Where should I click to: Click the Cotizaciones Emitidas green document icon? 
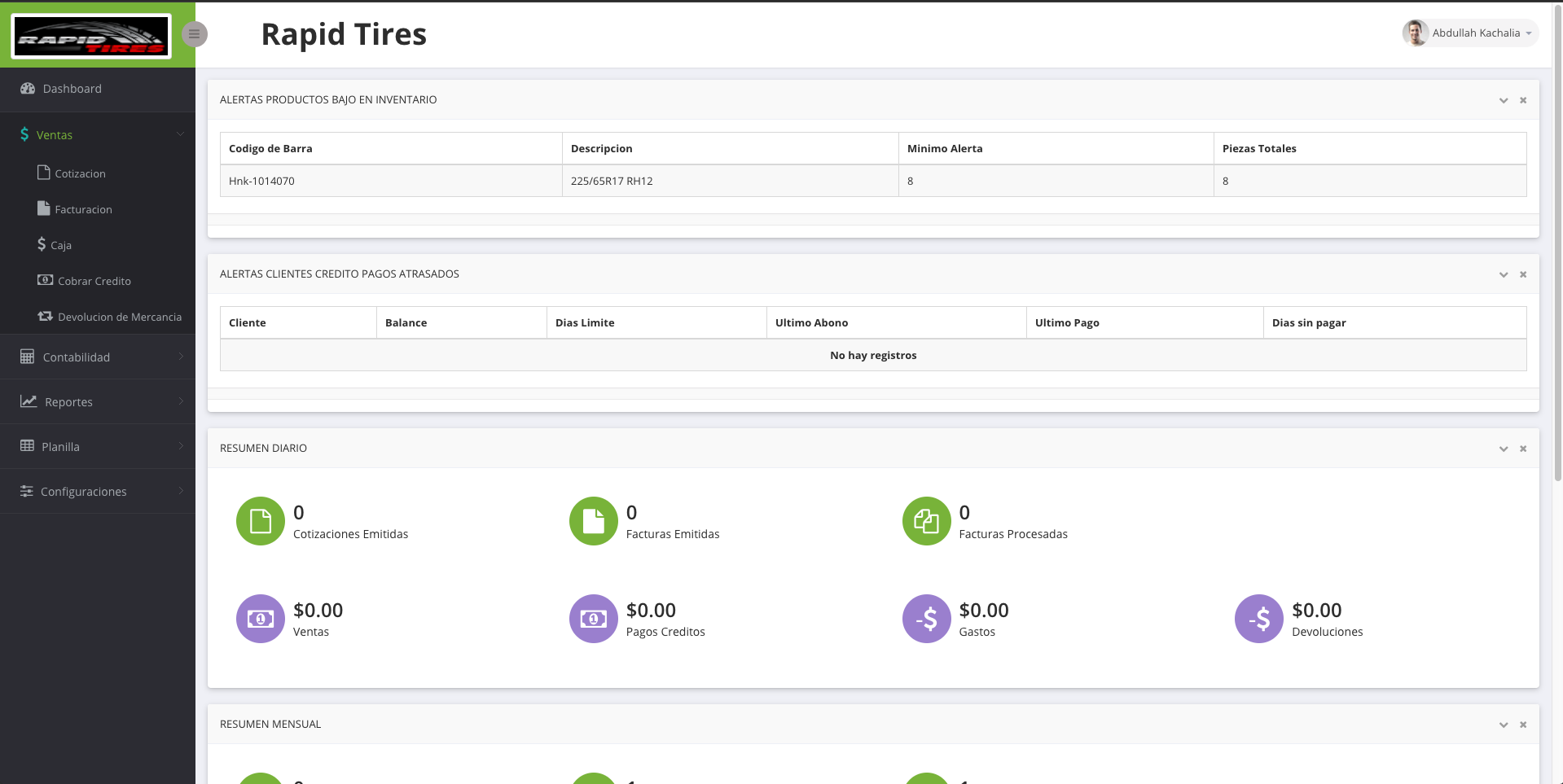tap(260, 521)
